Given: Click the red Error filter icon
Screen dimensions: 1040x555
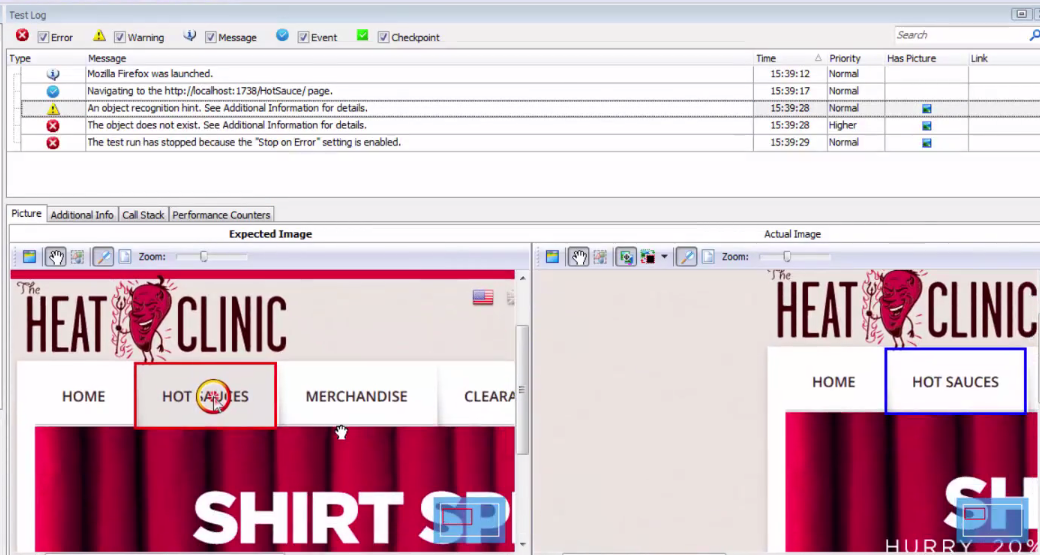Looking at the screenshot, I should point(23,36).
